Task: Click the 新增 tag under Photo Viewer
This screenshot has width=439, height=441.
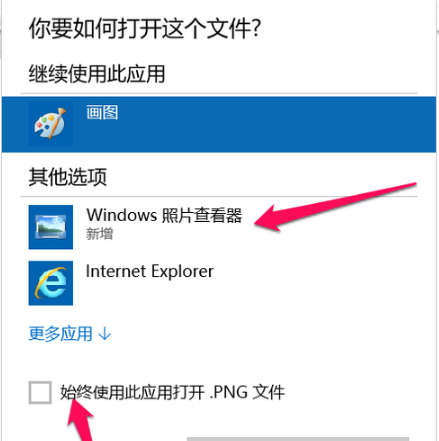Action: coord(99,234)
